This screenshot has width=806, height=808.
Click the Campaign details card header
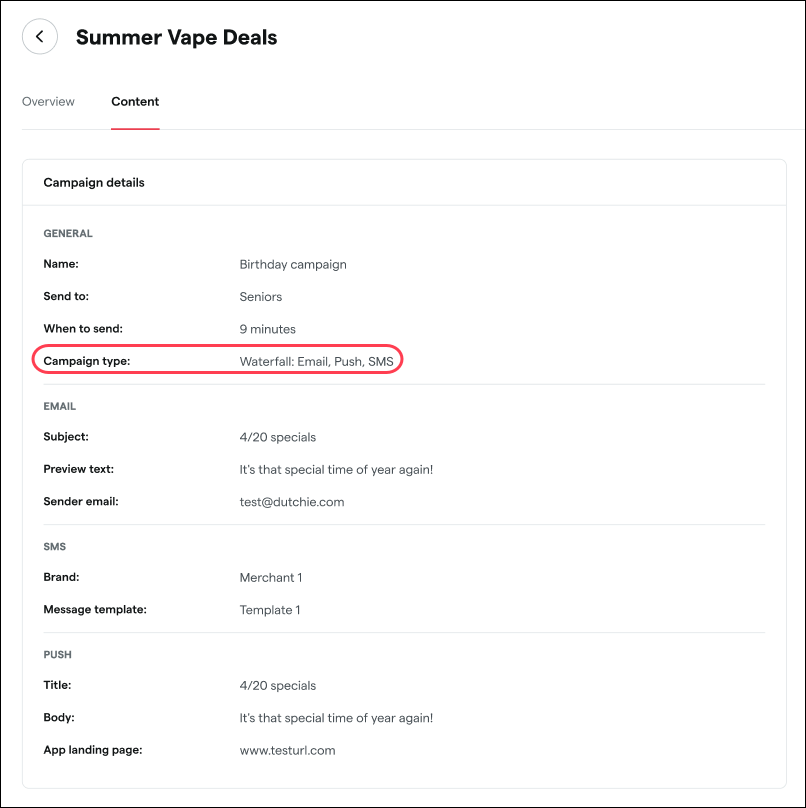tap(94, 183)
